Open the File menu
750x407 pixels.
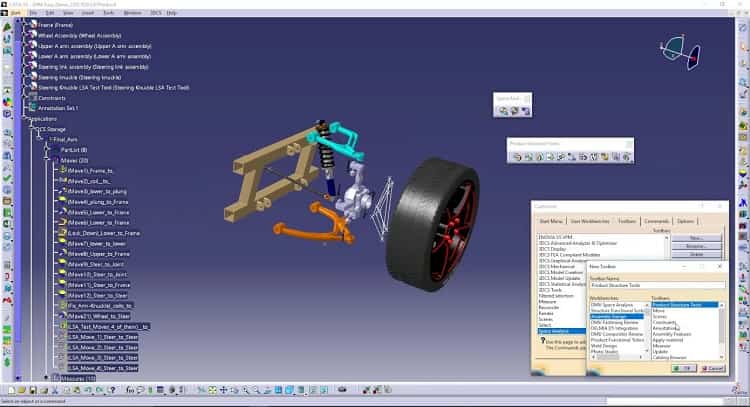pos(33,13)
